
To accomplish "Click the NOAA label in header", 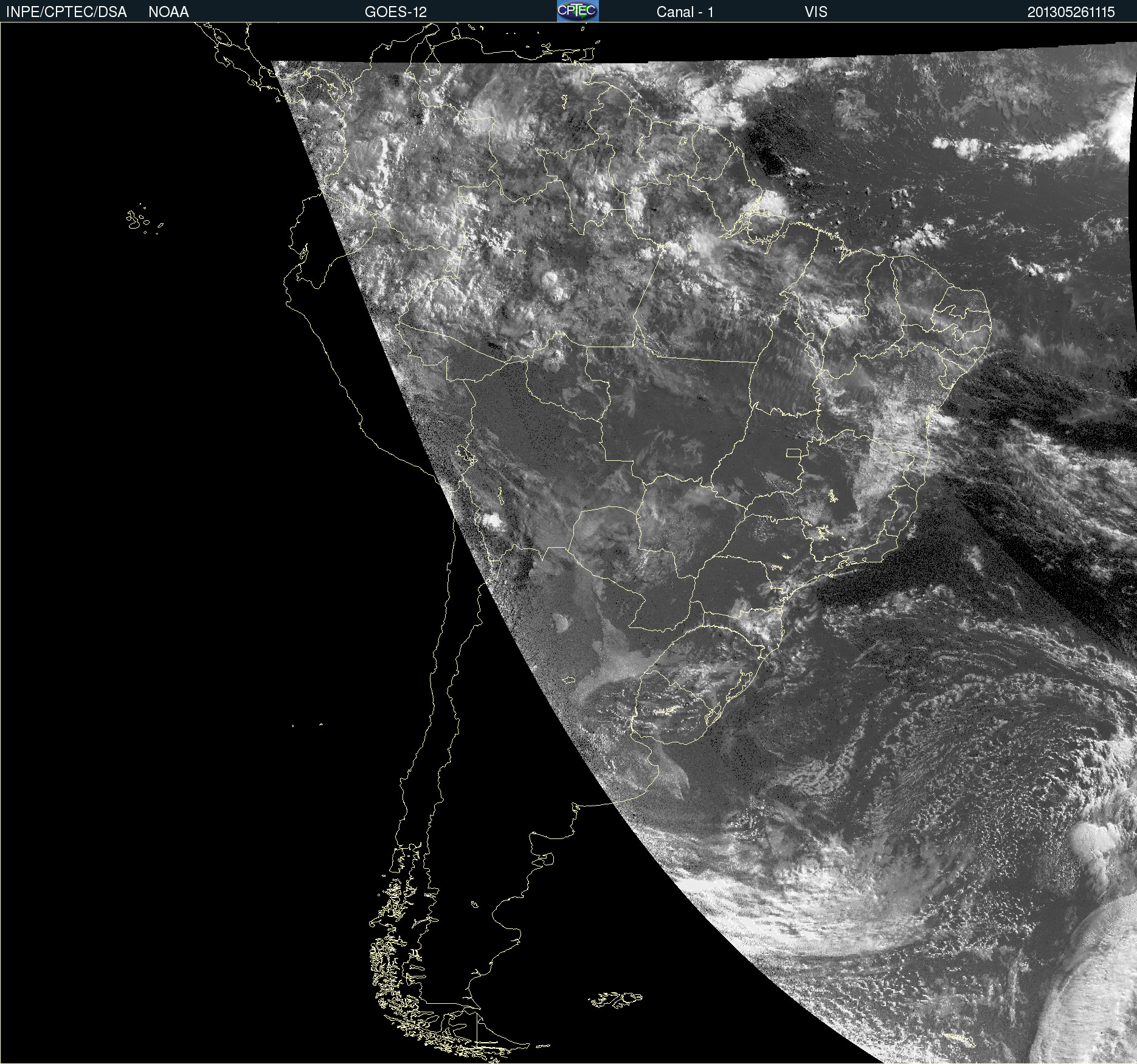I will [x=168, y=12].
